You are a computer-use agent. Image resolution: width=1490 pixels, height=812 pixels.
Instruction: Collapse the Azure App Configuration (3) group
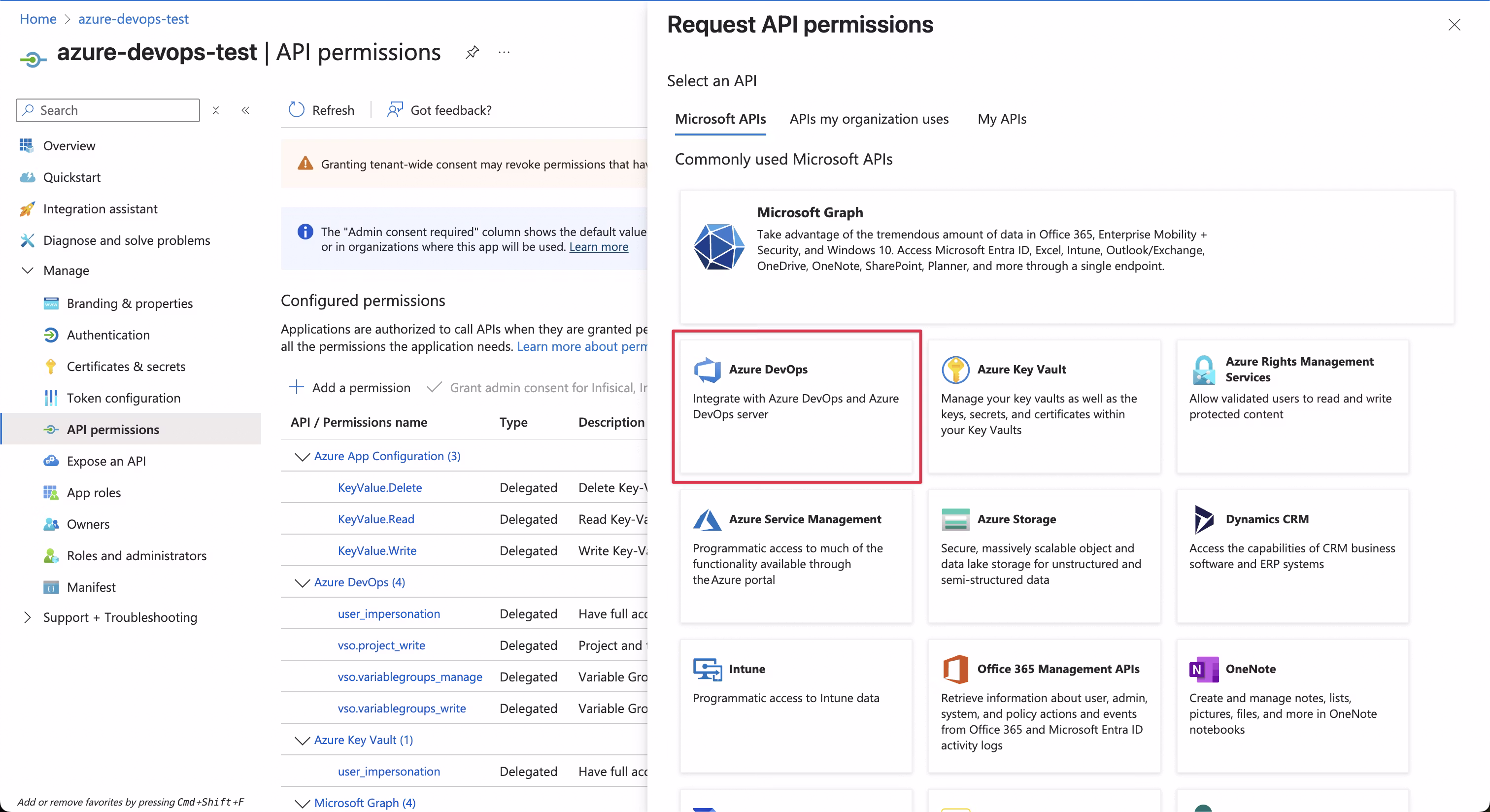click(302, 456)
